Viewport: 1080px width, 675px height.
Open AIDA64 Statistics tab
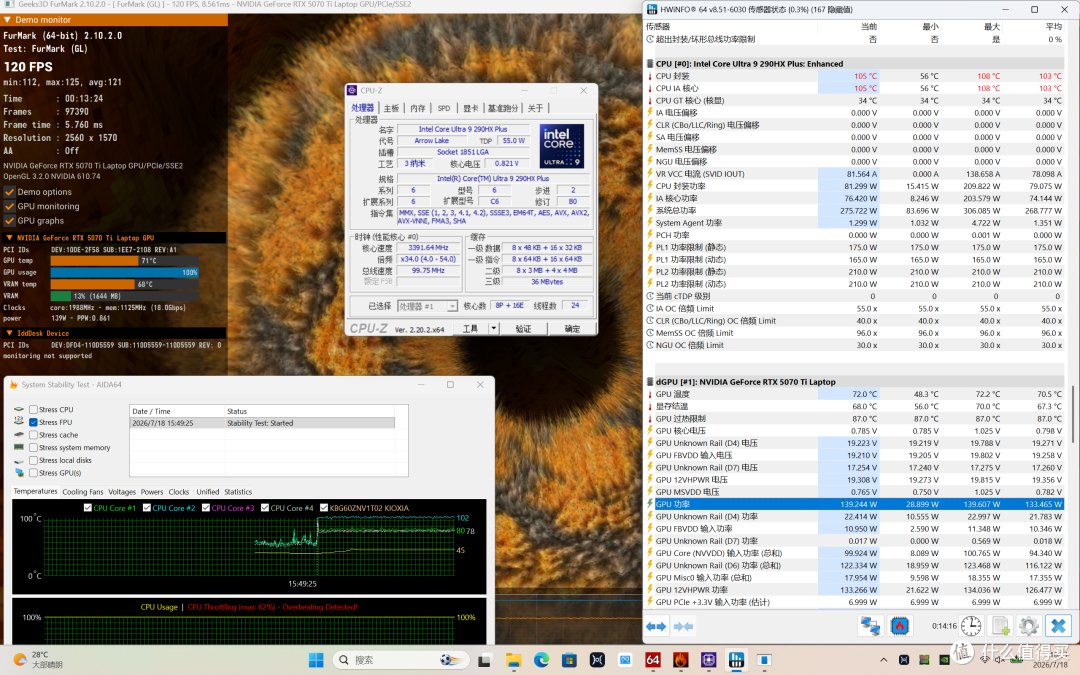tap(238, 492)
